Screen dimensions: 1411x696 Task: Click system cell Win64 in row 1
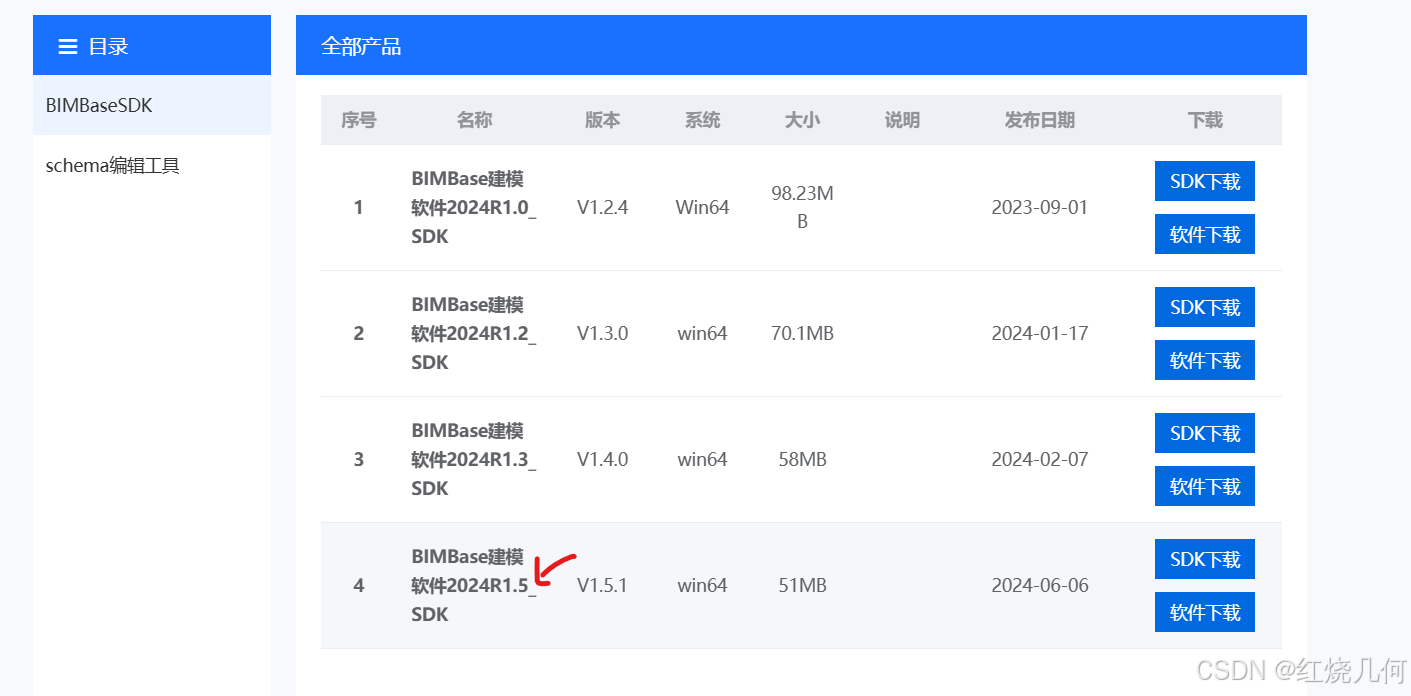tap(702, 208)
